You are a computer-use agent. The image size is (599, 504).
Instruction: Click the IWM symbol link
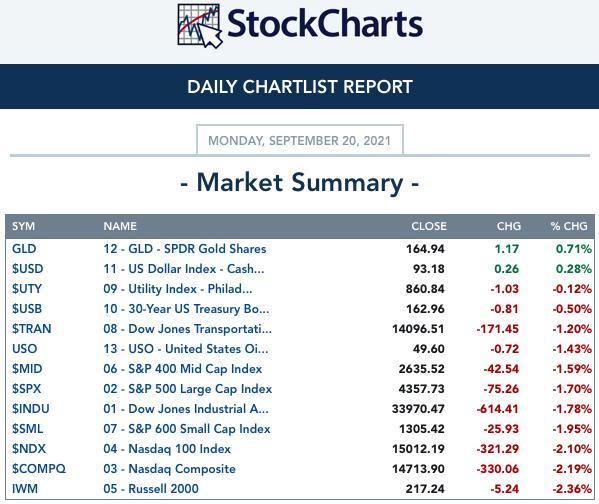pos(25,489)
